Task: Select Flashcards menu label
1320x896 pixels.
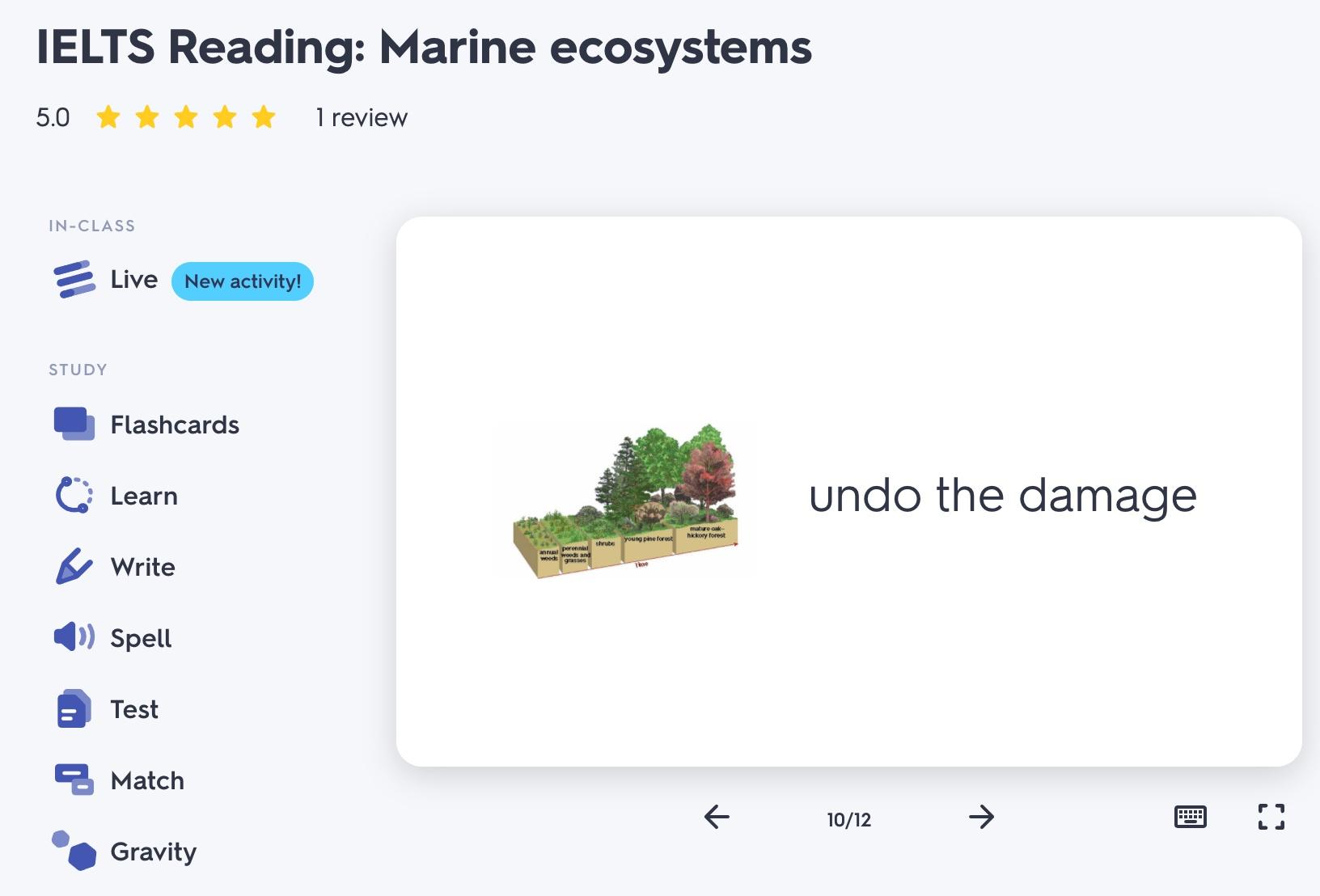Action: (175, 425)
